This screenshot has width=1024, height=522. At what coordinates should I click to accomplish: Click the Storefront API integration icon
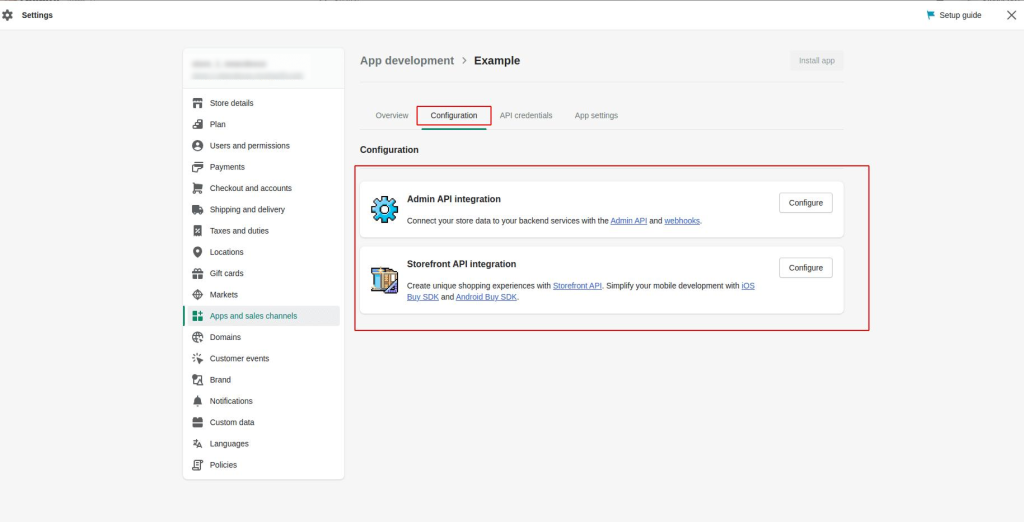(384, 280)
